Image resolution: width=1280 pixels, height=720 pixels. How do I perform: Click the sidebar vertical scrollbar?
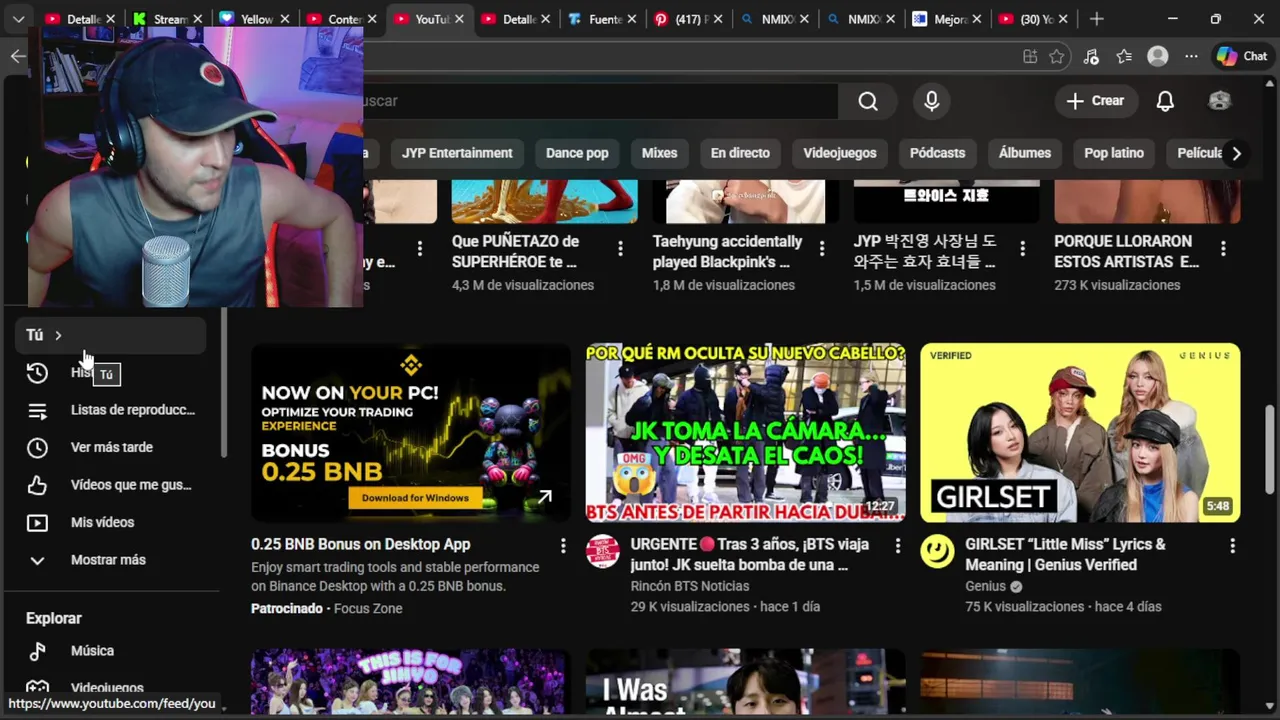pos(223,383)
